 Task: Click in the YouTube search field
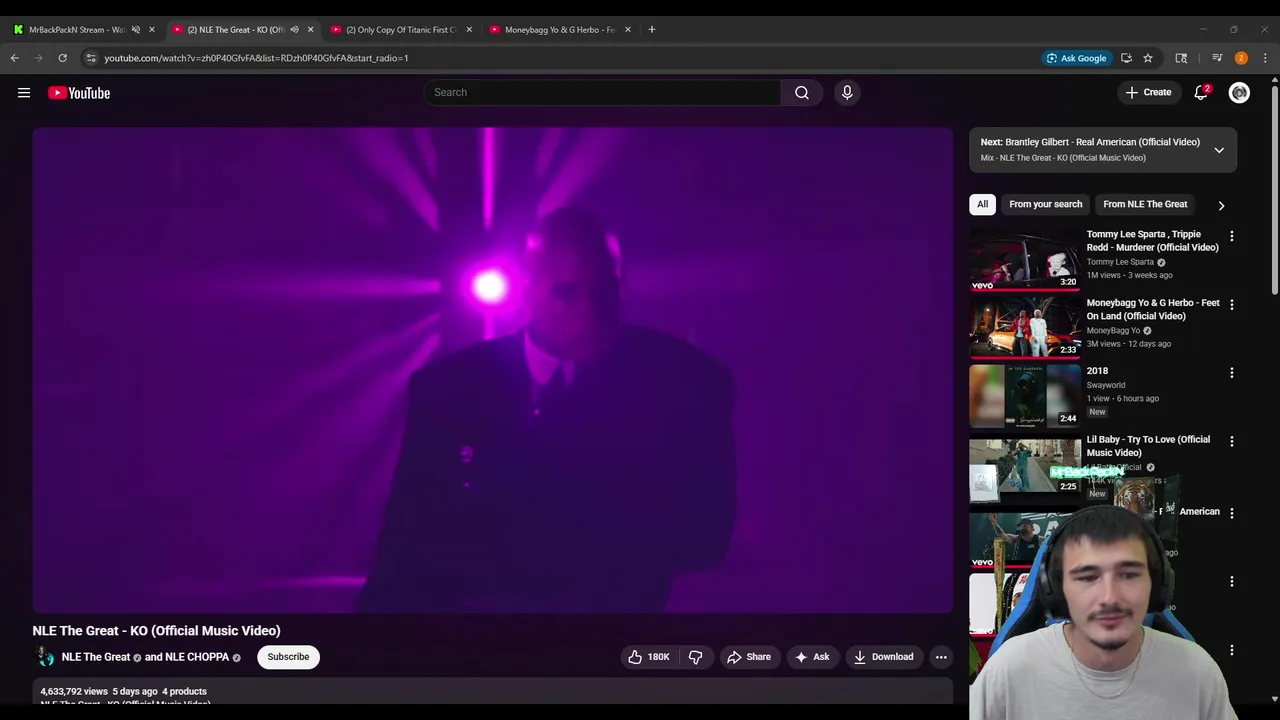pyautogui.click(x=602, y=92)
